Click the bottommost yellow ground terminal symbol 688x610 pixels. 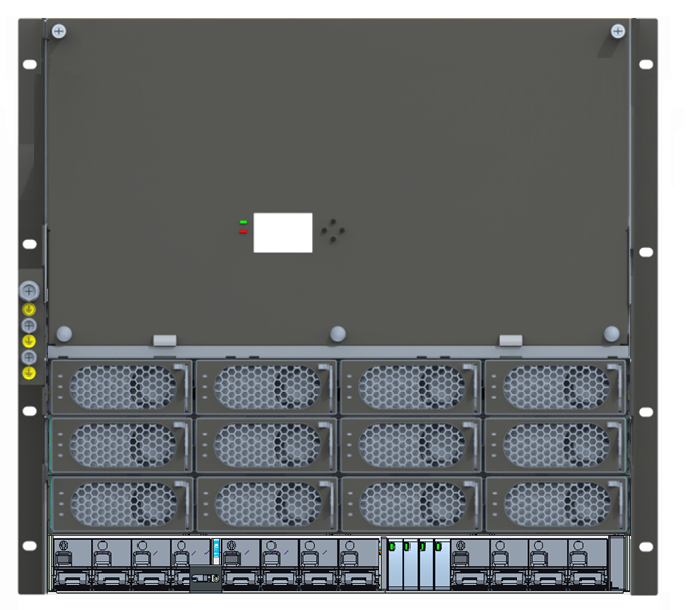(x=29, y=373)
